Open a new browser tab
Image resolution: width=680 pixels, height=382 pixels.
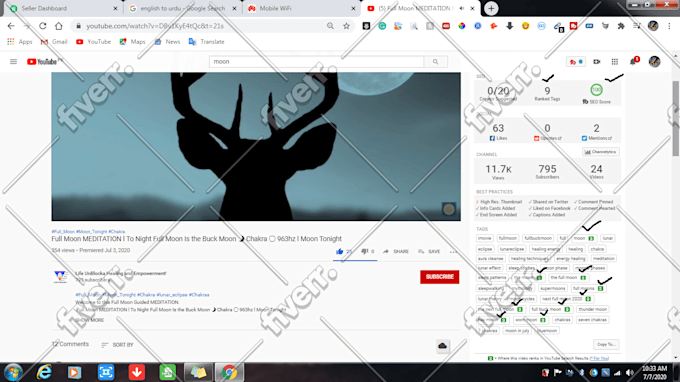(491, 8)
